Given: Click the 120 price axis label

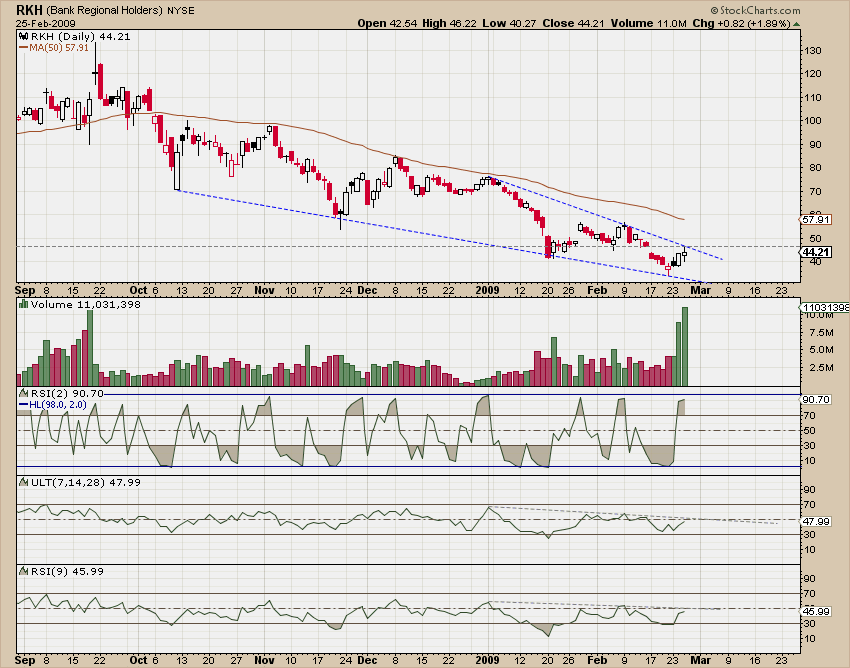Looking at the screenshot, I should (812, 74).
